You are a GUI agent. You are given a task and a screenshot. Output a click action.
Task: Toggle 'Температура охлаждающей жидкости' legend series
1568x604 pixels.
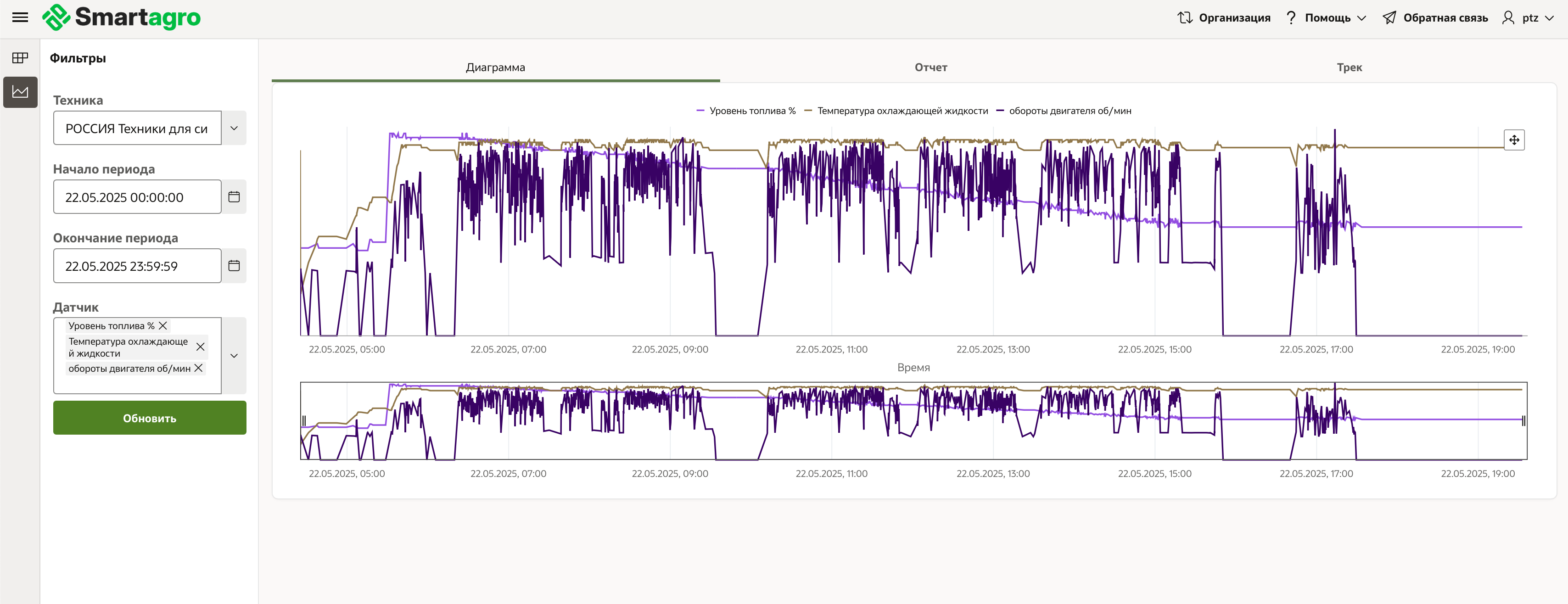[x=896, y=111]
